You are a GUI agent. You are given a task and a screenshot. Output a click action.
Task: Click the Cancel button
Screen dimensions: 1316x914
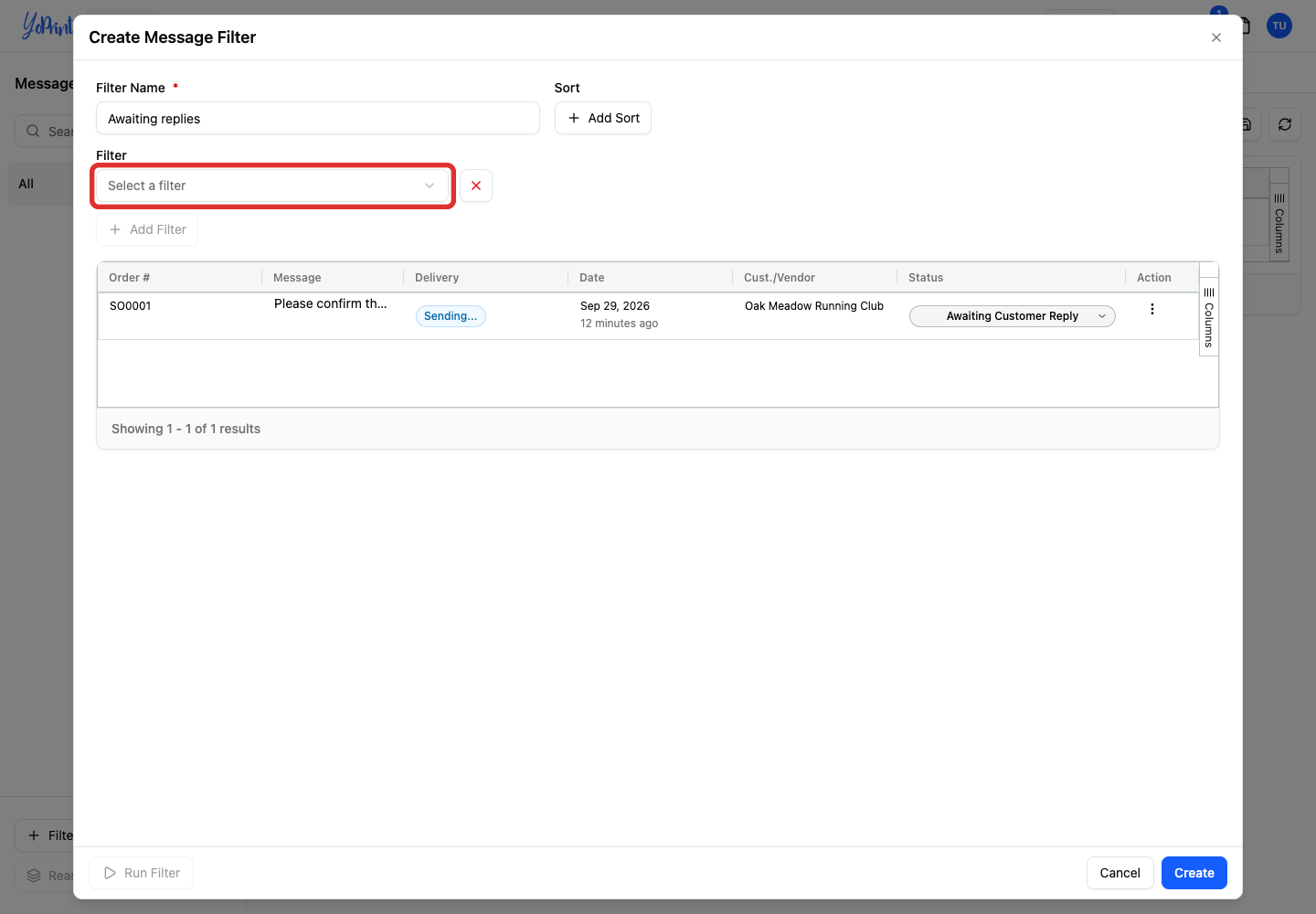coord(1120,873)
